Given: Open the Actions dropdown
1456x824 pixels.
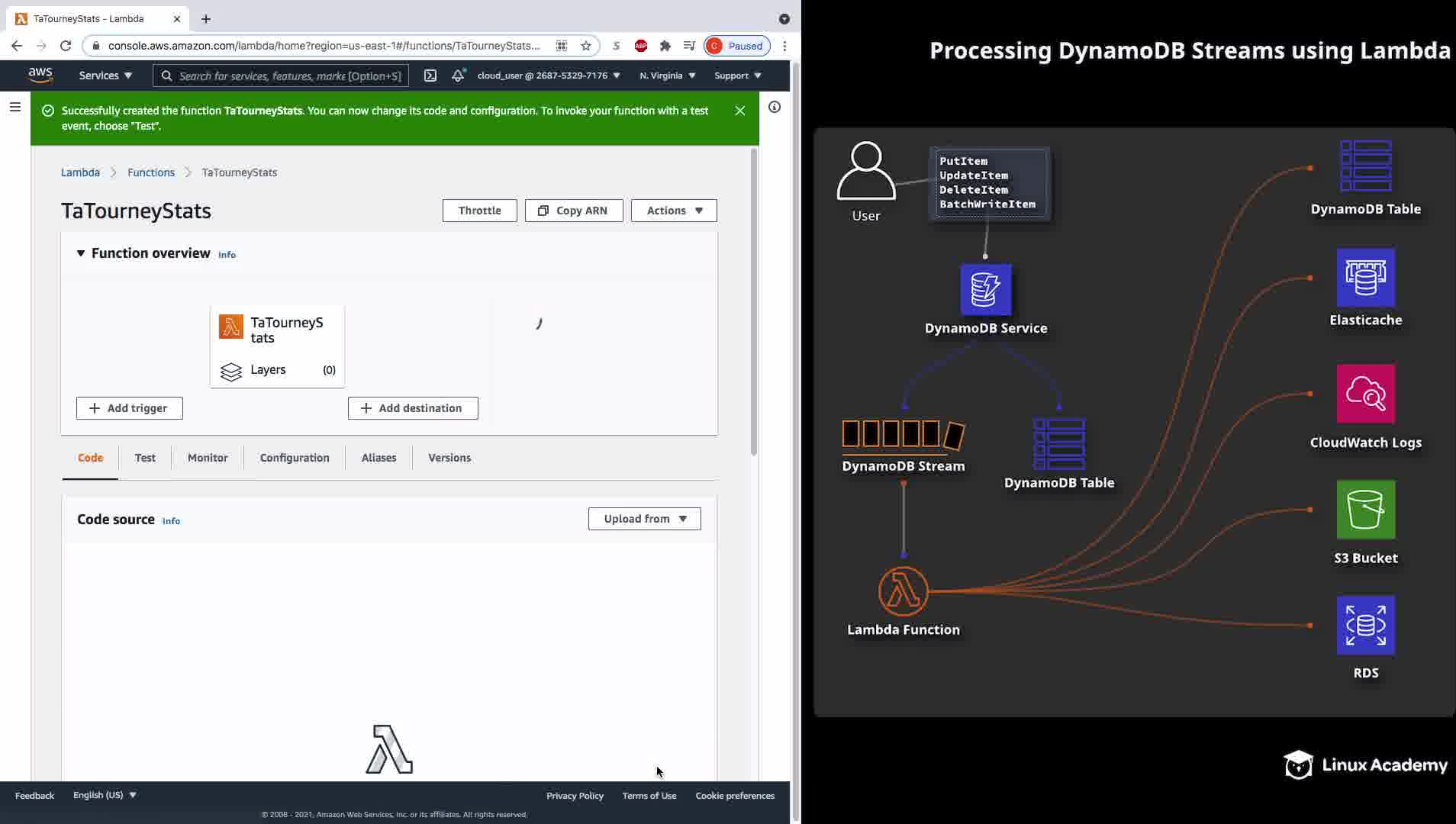Looking at the screenshot, I should click(674, 211).
